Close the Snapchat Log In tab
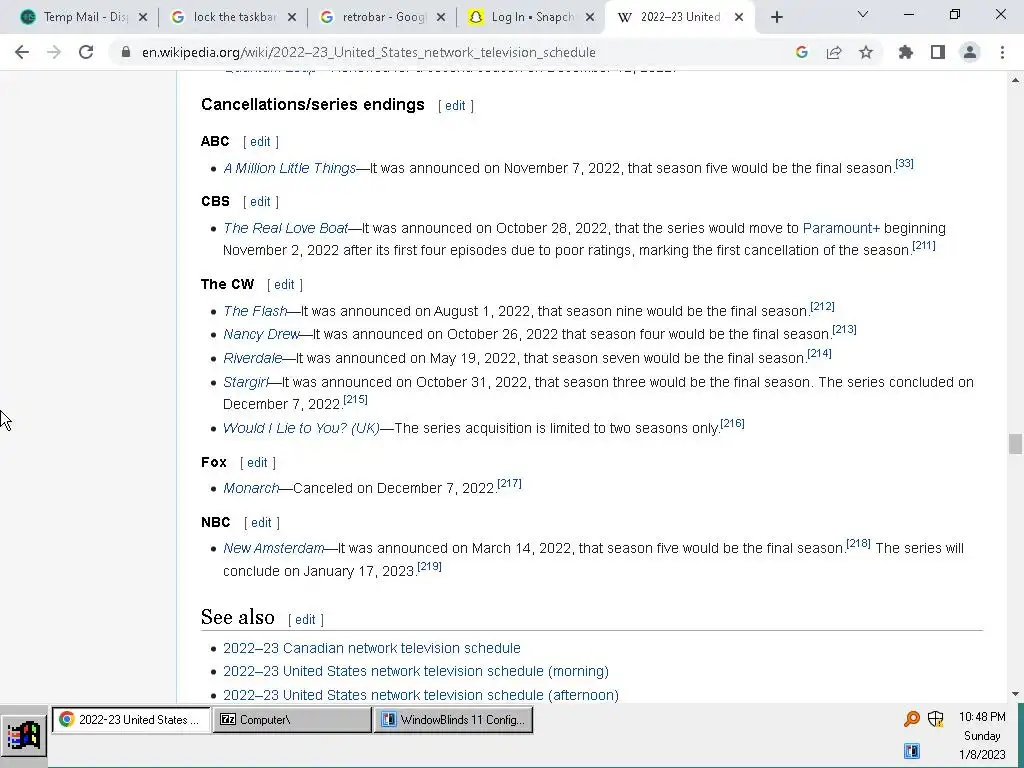The image size is (1024, 768). click(590, 18)
